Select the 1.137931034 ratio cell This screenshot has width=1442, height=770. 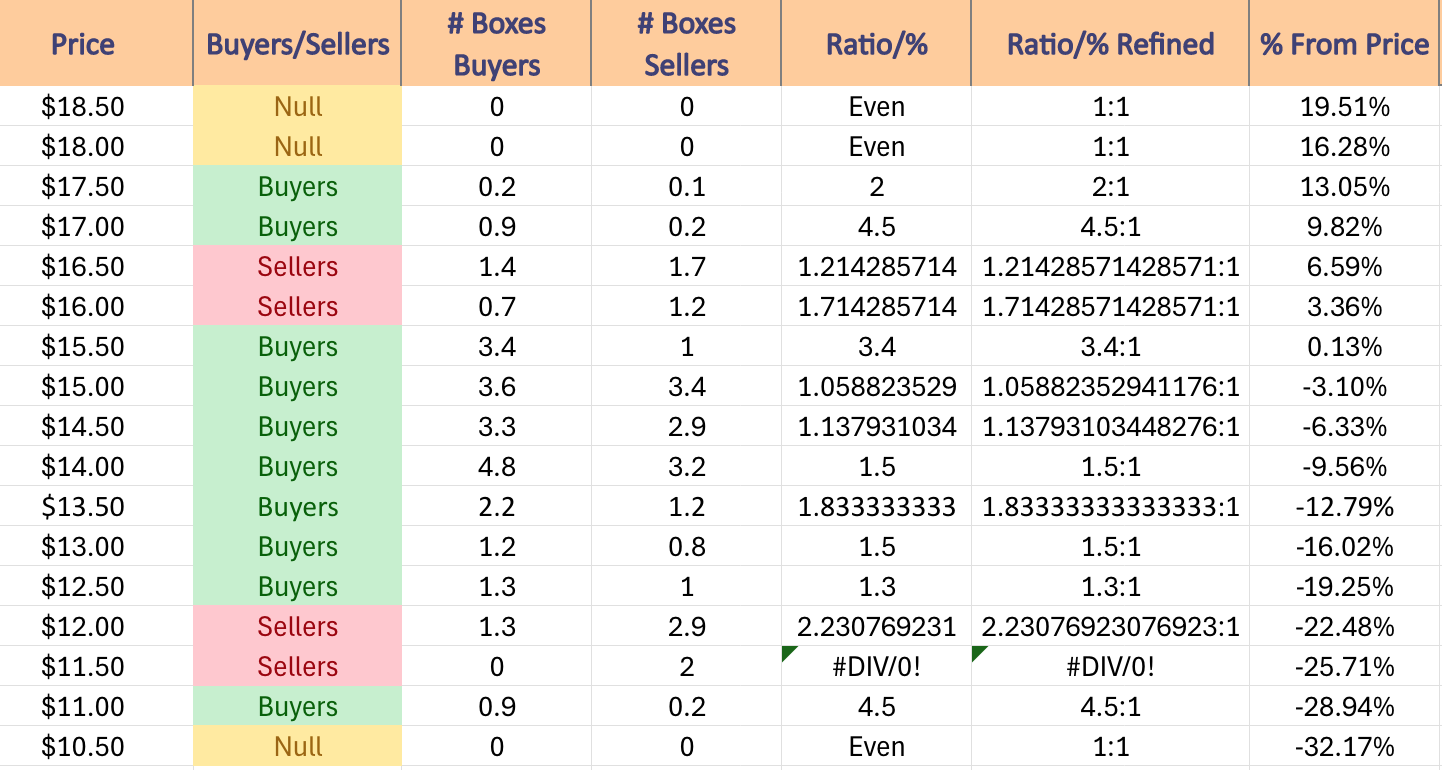coord(877,427)
